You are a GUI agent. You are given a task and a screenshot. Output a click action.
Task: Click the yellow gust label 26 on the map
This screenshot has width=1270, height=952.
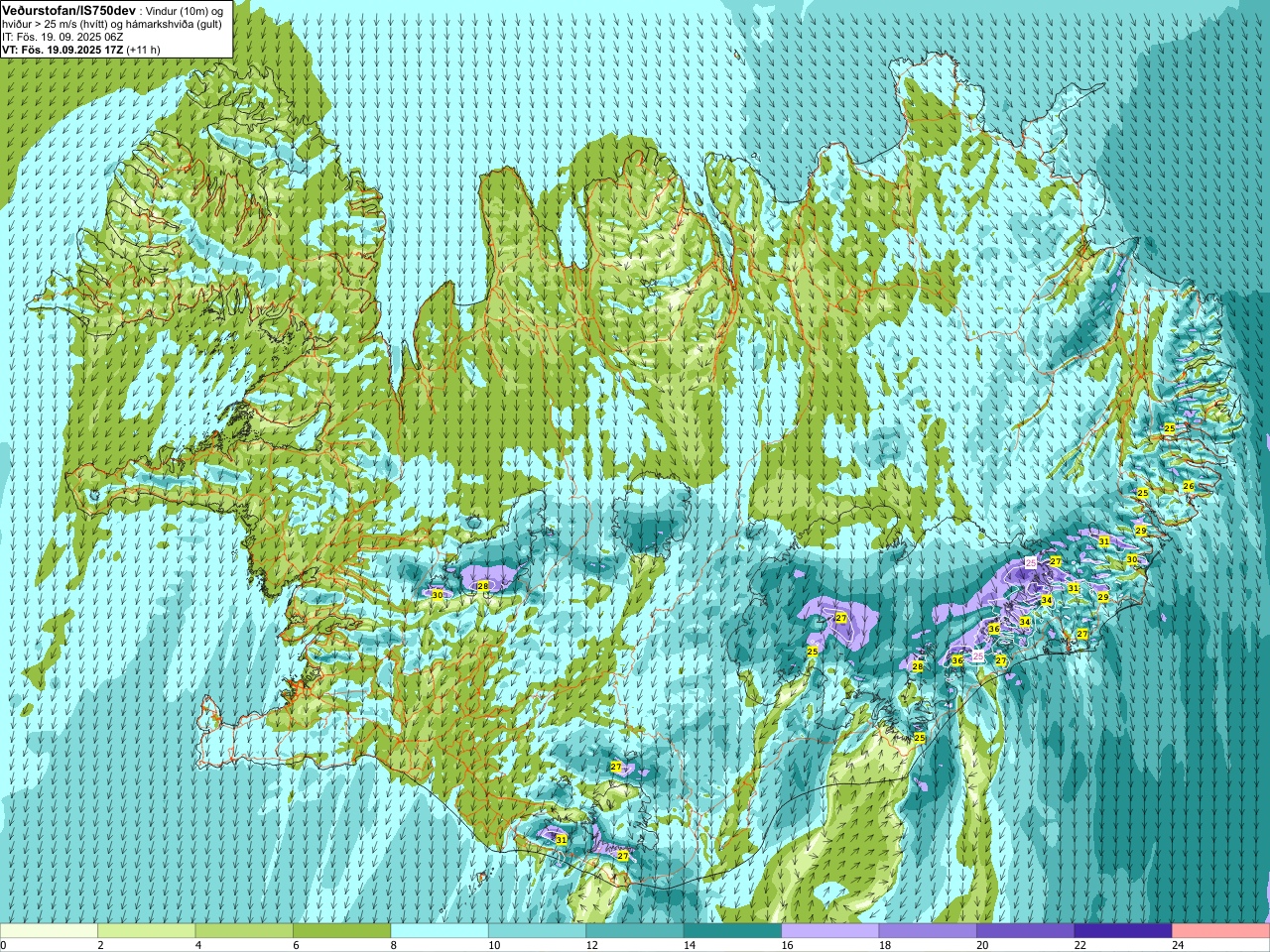1189,486
